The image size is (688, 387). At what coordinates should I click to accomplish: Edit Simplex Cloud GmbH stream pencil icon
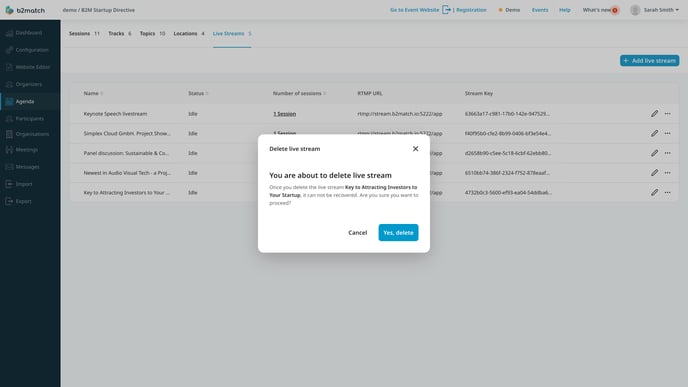[x=654, y=133]
